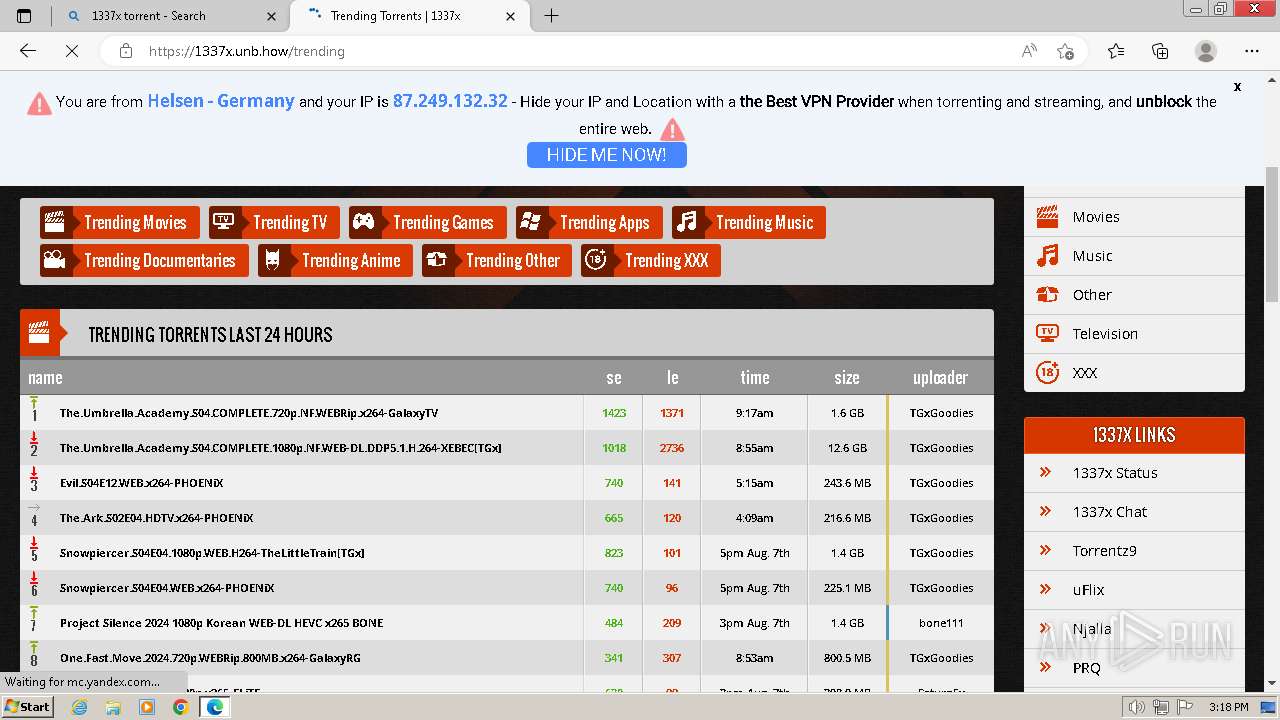Click the Movies clapperboard sidebar icon
Image resolution: width=1280 pixels, height=720 pixels.
click(x=1047, y=216)
